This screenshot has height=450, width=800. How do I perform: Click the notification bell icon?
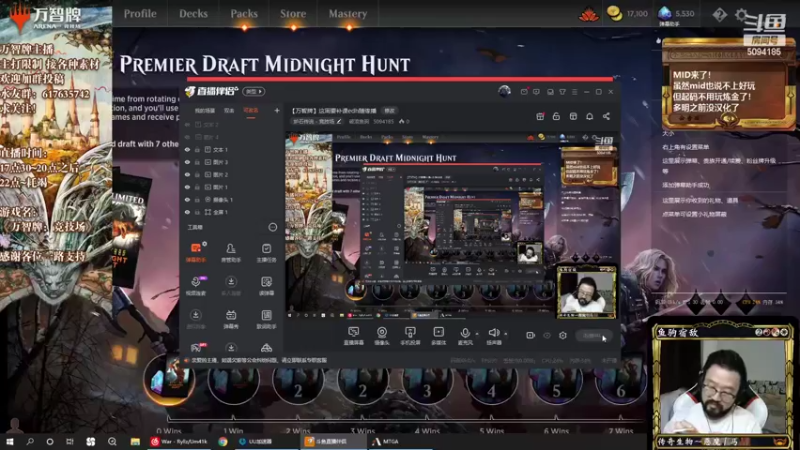[589, 116]
